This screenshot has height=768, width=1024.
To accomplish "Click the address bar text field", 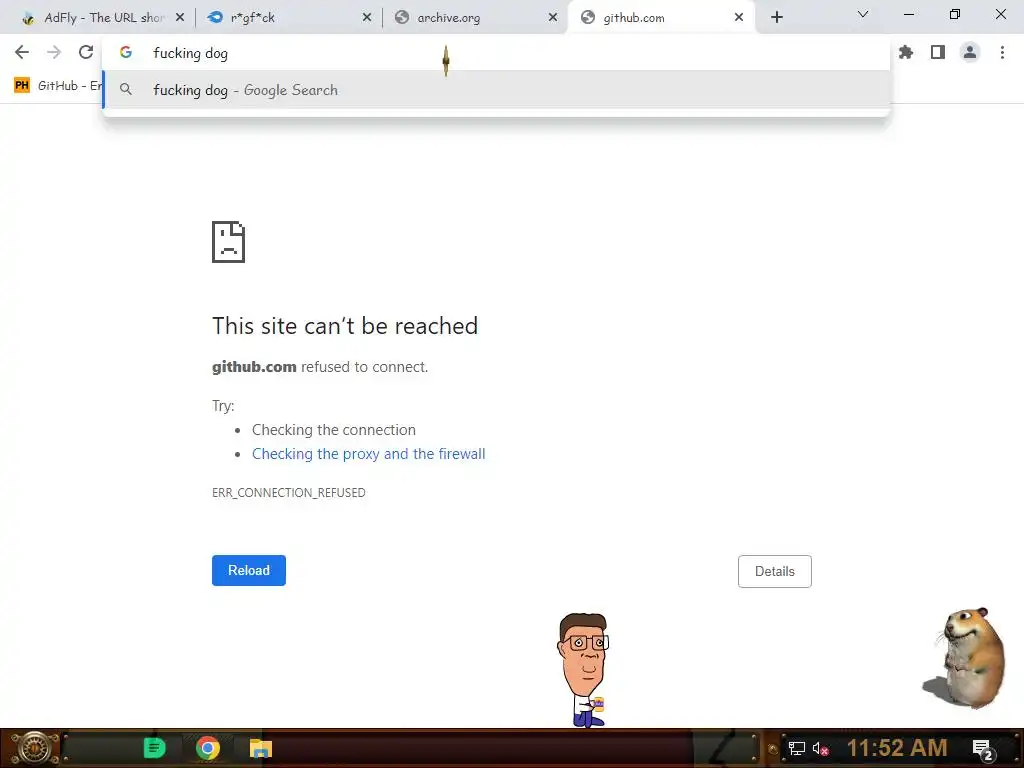I will [496, 53].
